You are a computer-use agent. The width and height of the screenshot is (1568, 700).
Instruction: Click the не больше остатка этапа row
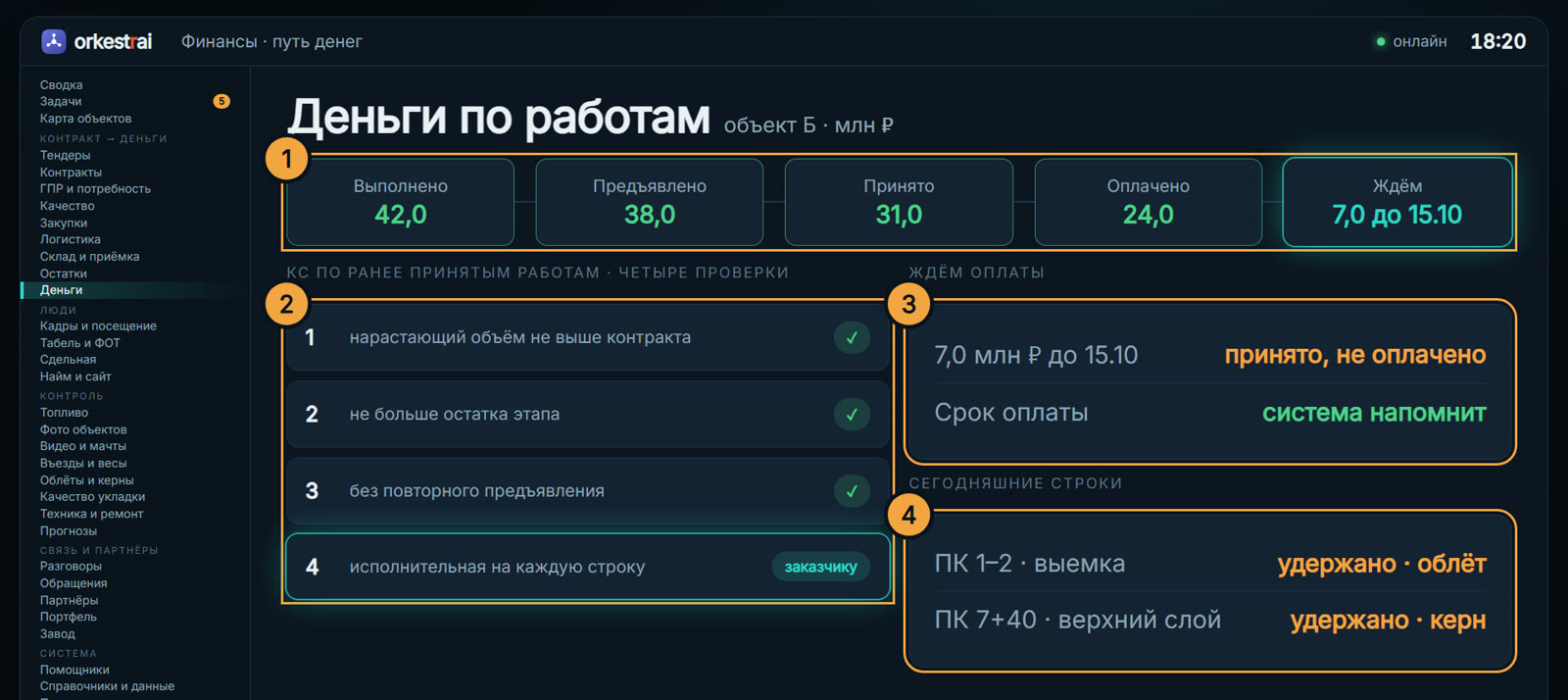coord(587,414)
